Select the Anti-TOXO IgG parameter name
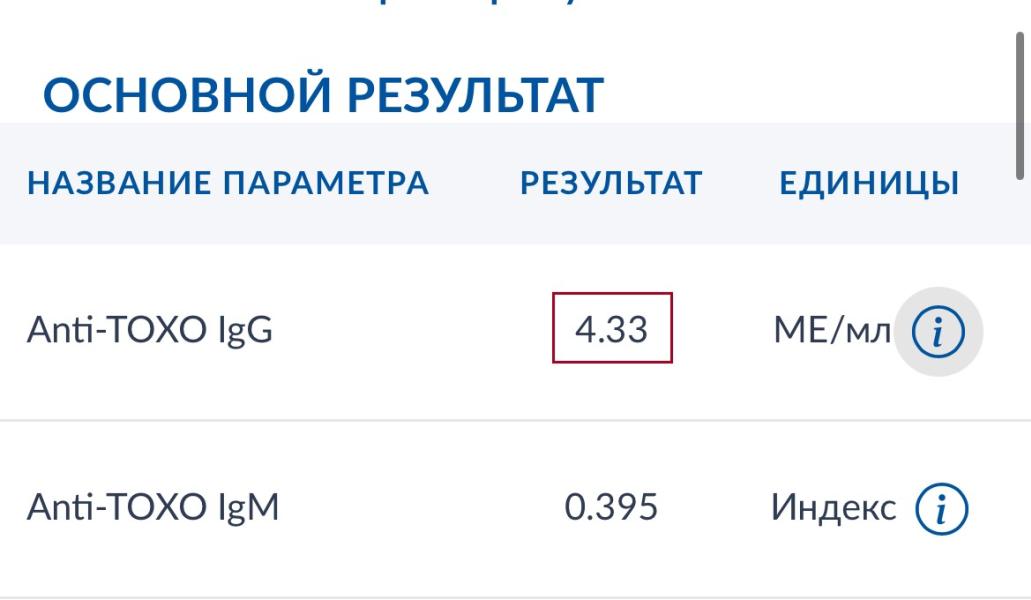The width and height of the screenshot is (1031, 600). coord(150,329)
